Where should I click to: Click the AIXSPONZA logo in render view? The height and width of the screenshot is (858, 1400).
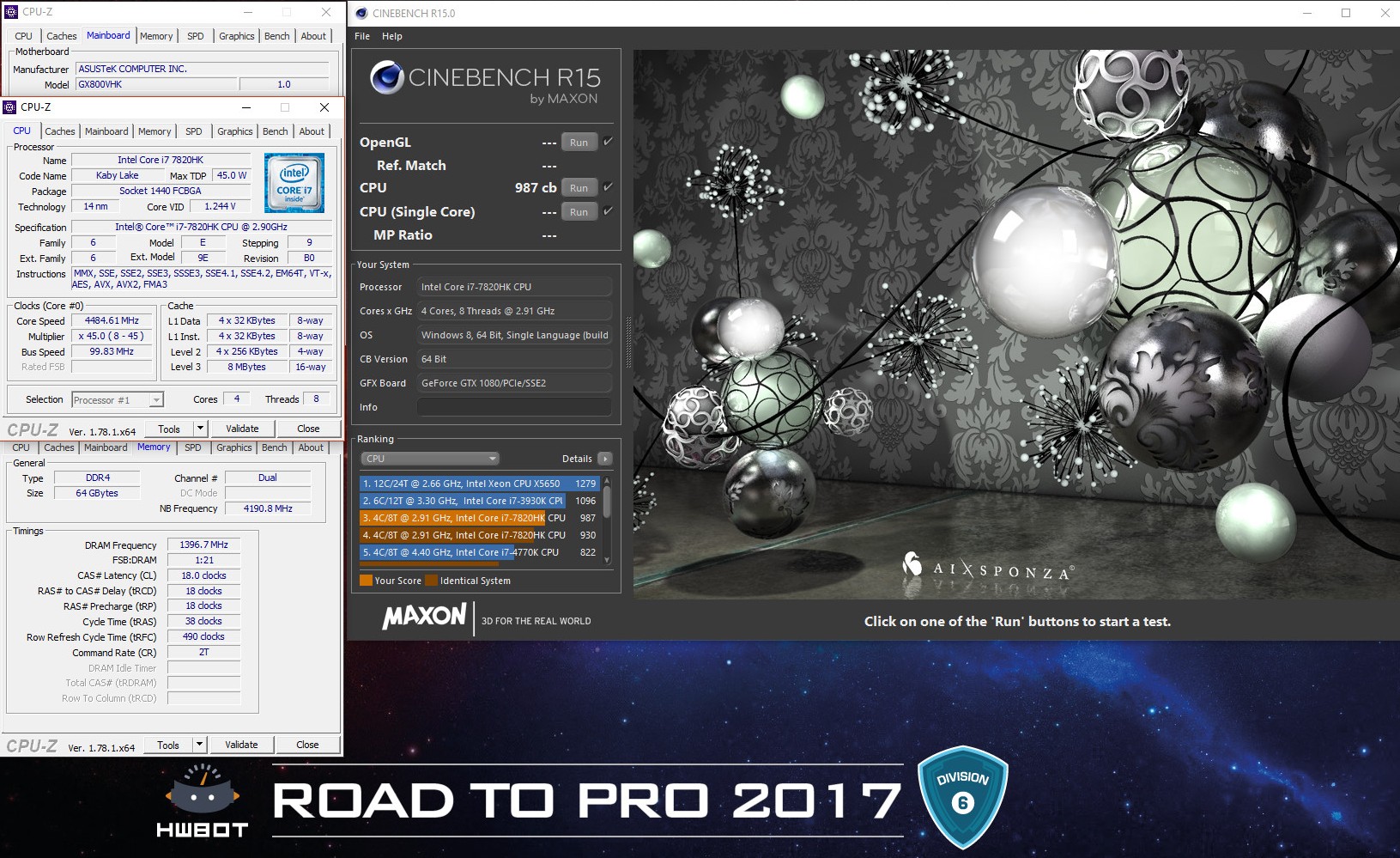(987, 569)
